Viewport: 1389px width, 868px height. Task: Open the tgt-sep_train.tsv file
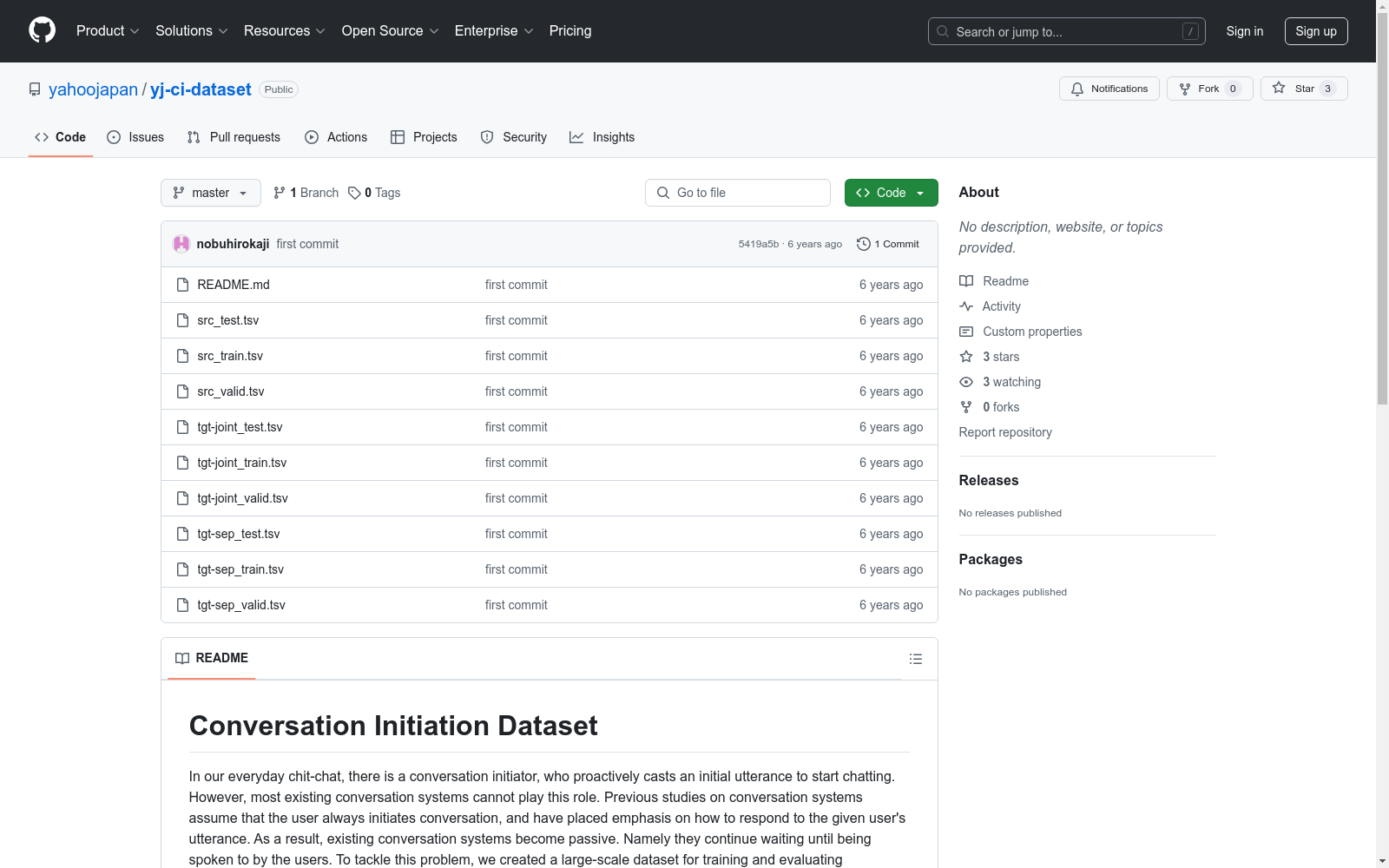(240, 569)
